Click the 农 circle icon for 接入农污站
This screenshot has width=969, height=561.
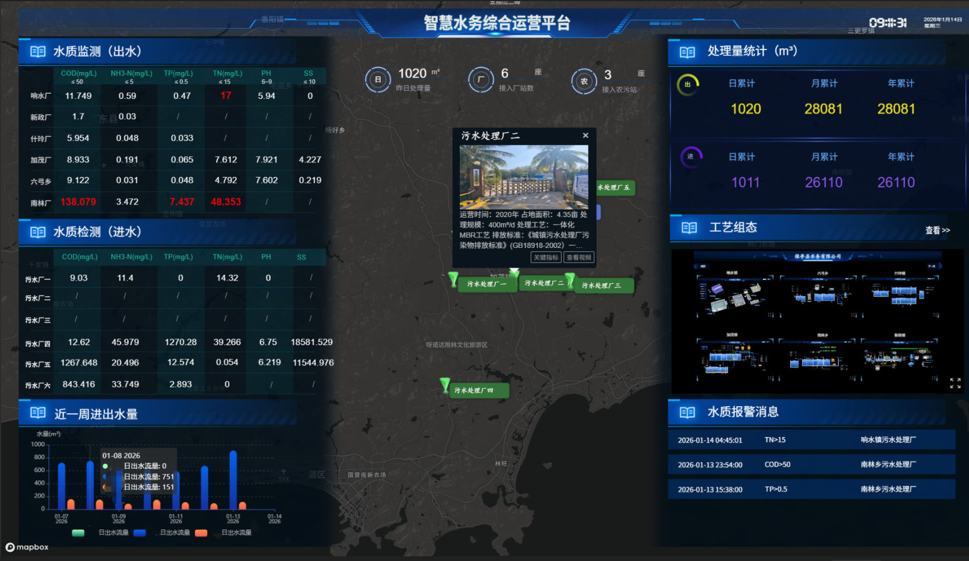coord(583,80)
